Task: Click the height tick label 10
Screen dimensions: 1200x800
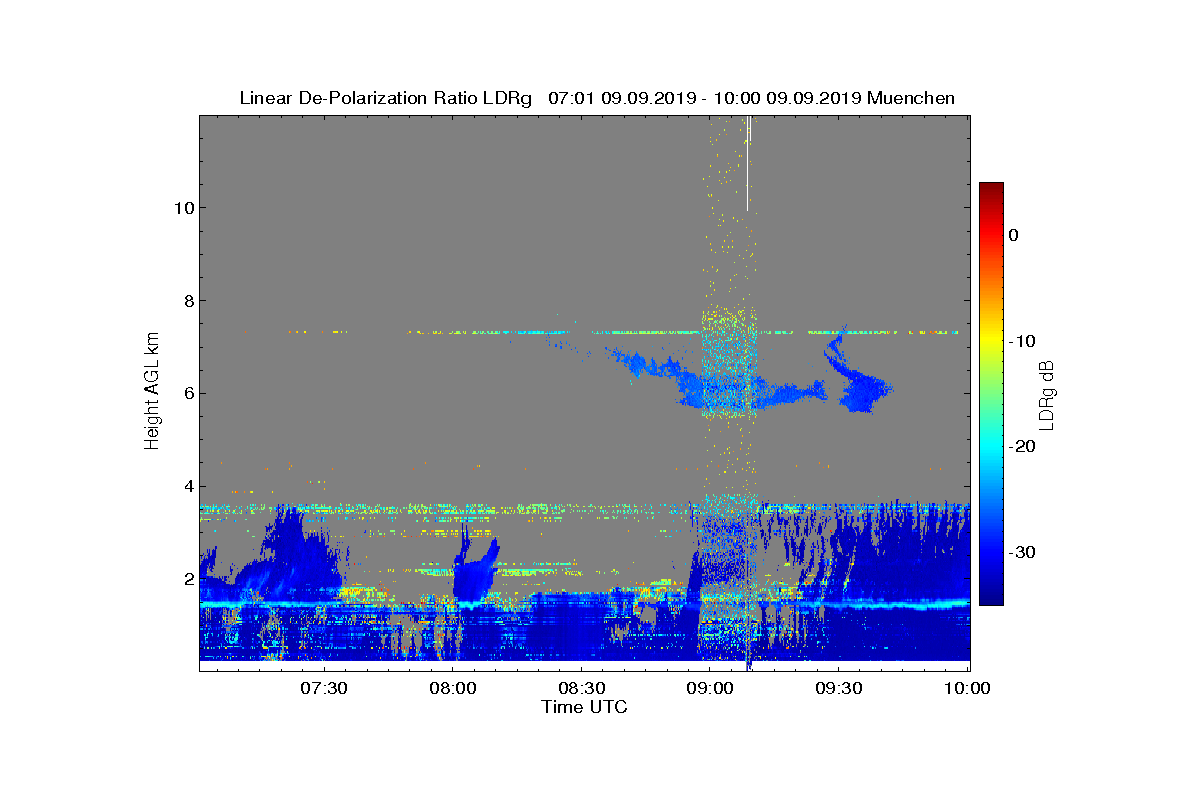Action: pyautogui.click(x=182, y=208)
